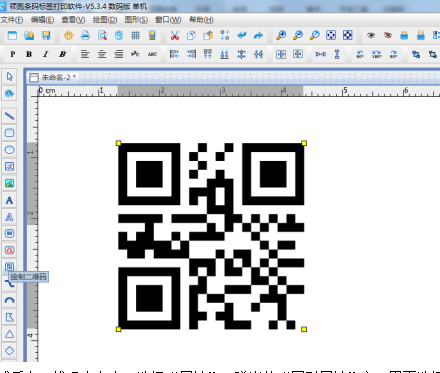The height and width of the screenshot is (373, 440).
Task: Toggle the eye preview icon
Action: click(x=371, y=35)
